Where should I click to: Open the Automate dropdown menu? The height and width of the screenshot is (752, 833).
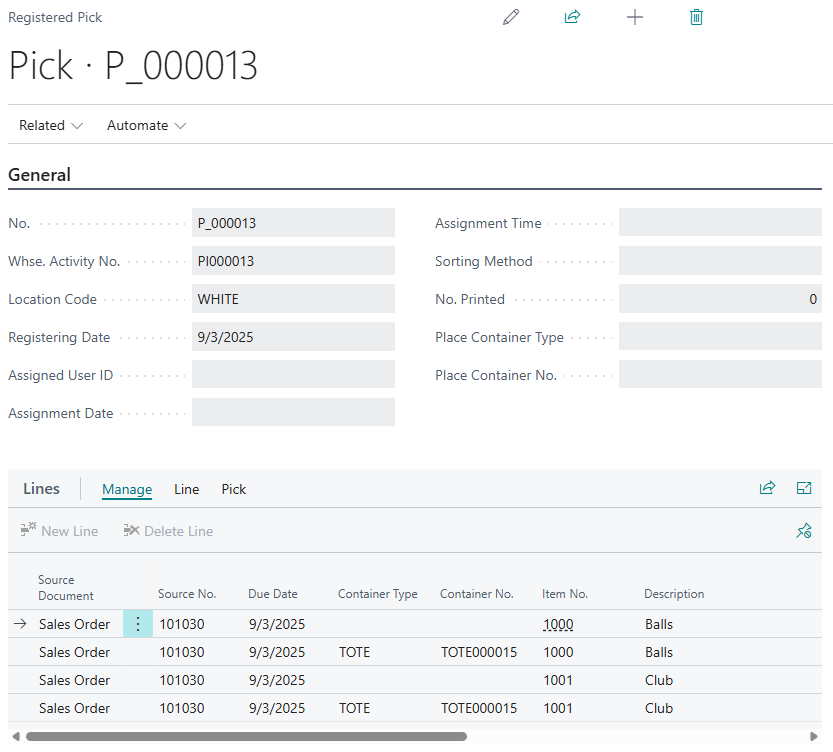click(146, 125)
